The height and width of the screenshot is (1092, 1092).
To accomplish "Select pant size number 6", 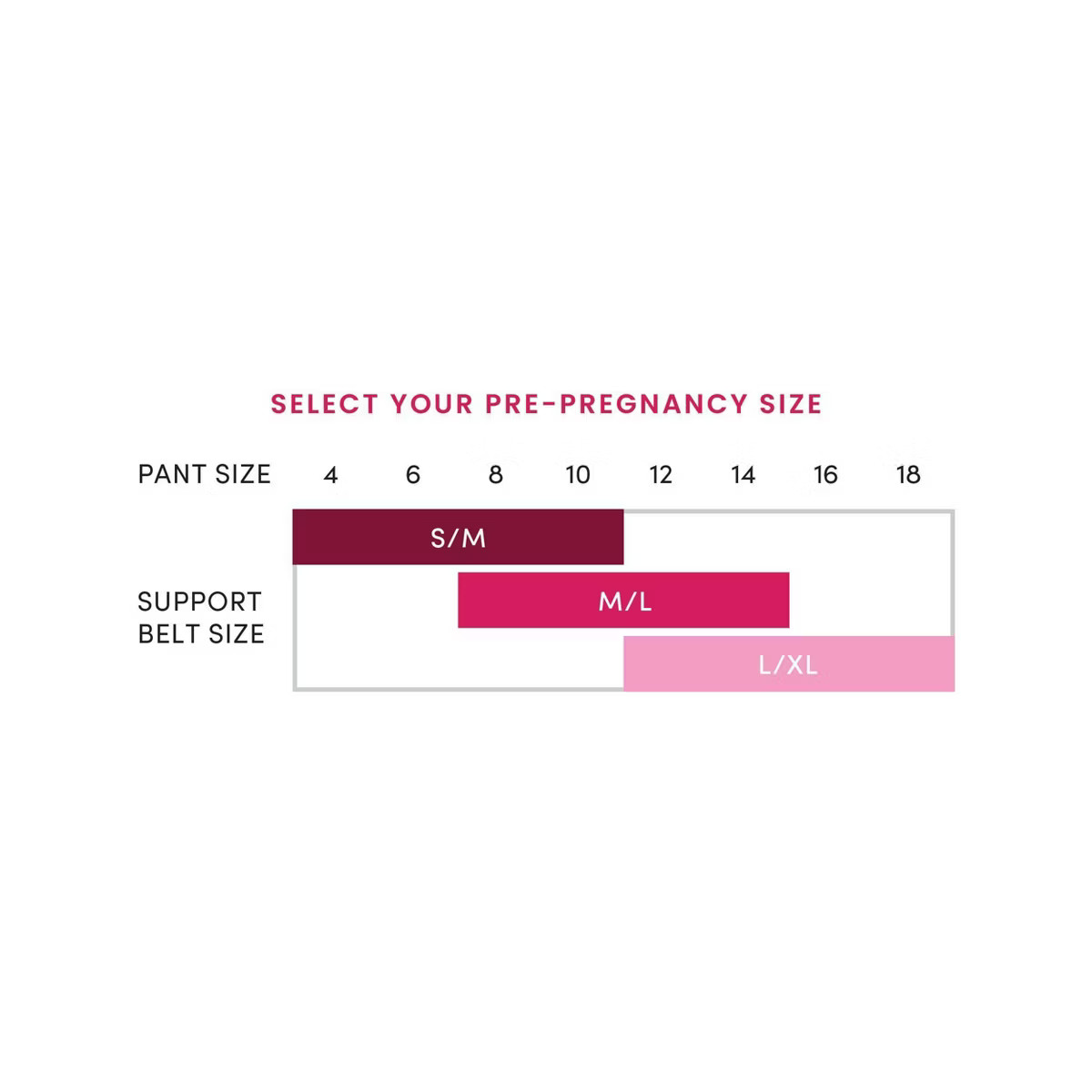I will coord(413,475).
